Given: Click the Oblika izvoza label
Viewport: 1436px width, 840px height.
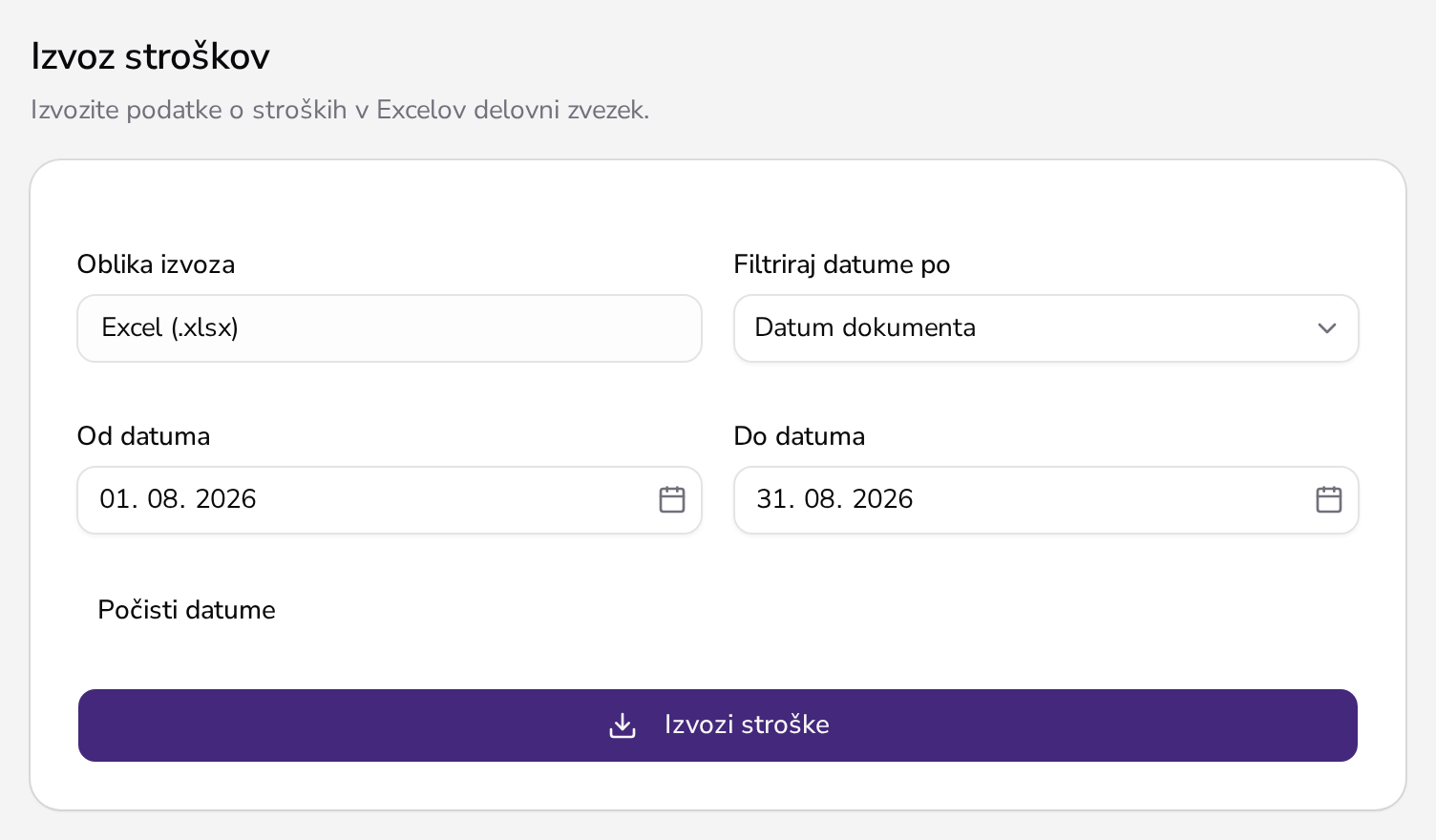Looking at the screenshot, I should [x=156, y=264].
